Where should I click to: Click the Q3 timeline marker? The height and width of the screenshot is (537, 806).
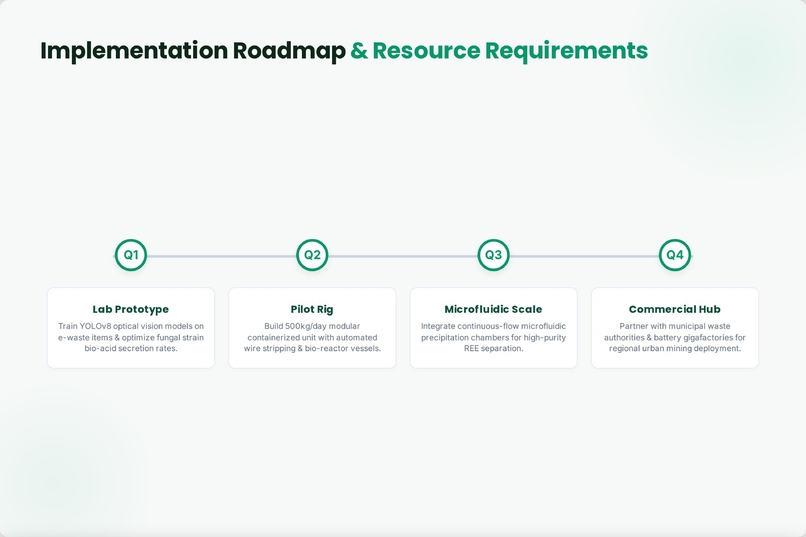(493, 255)
